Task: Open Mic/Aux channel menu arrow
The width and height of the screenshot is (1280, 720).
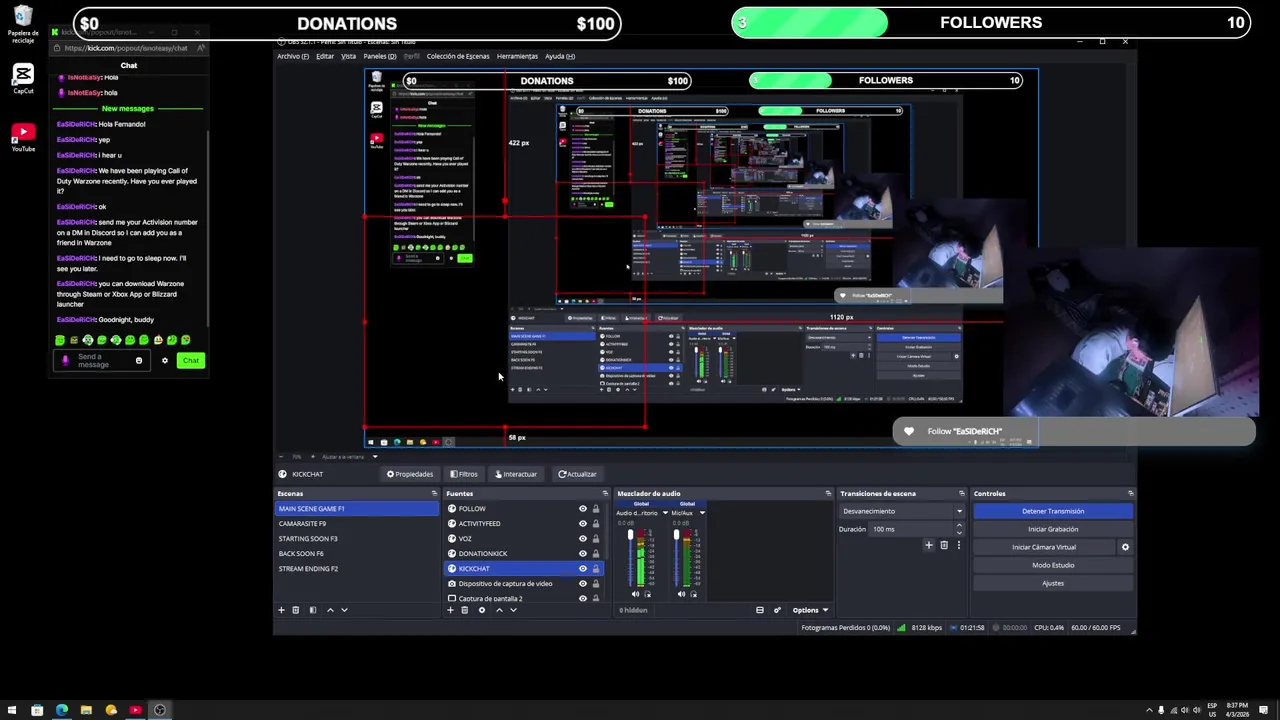Action: (701, 513)
